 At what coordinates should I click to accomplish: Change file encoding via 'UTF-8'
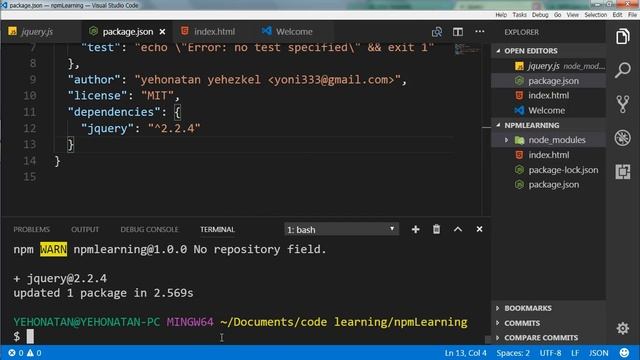(x=550, y=353)
